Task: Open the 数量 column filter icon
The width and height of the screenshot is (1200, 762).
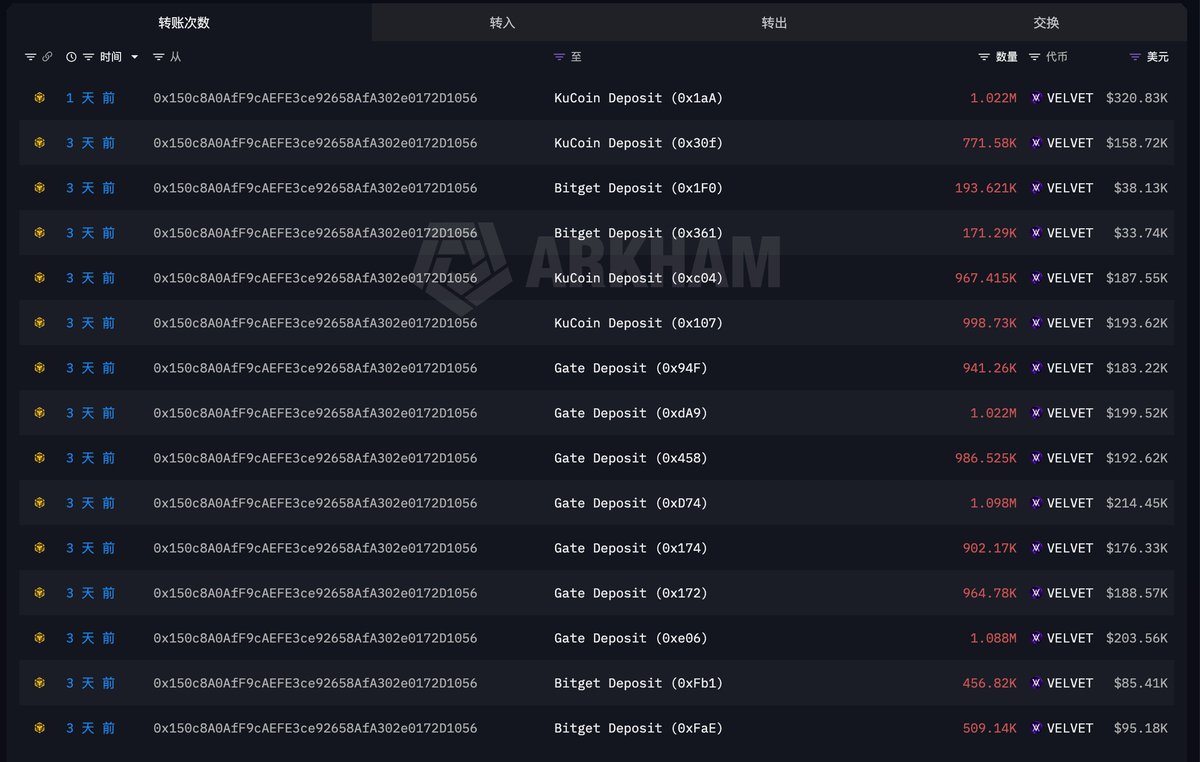Action: pyautogui.click(x=984, y=57)
